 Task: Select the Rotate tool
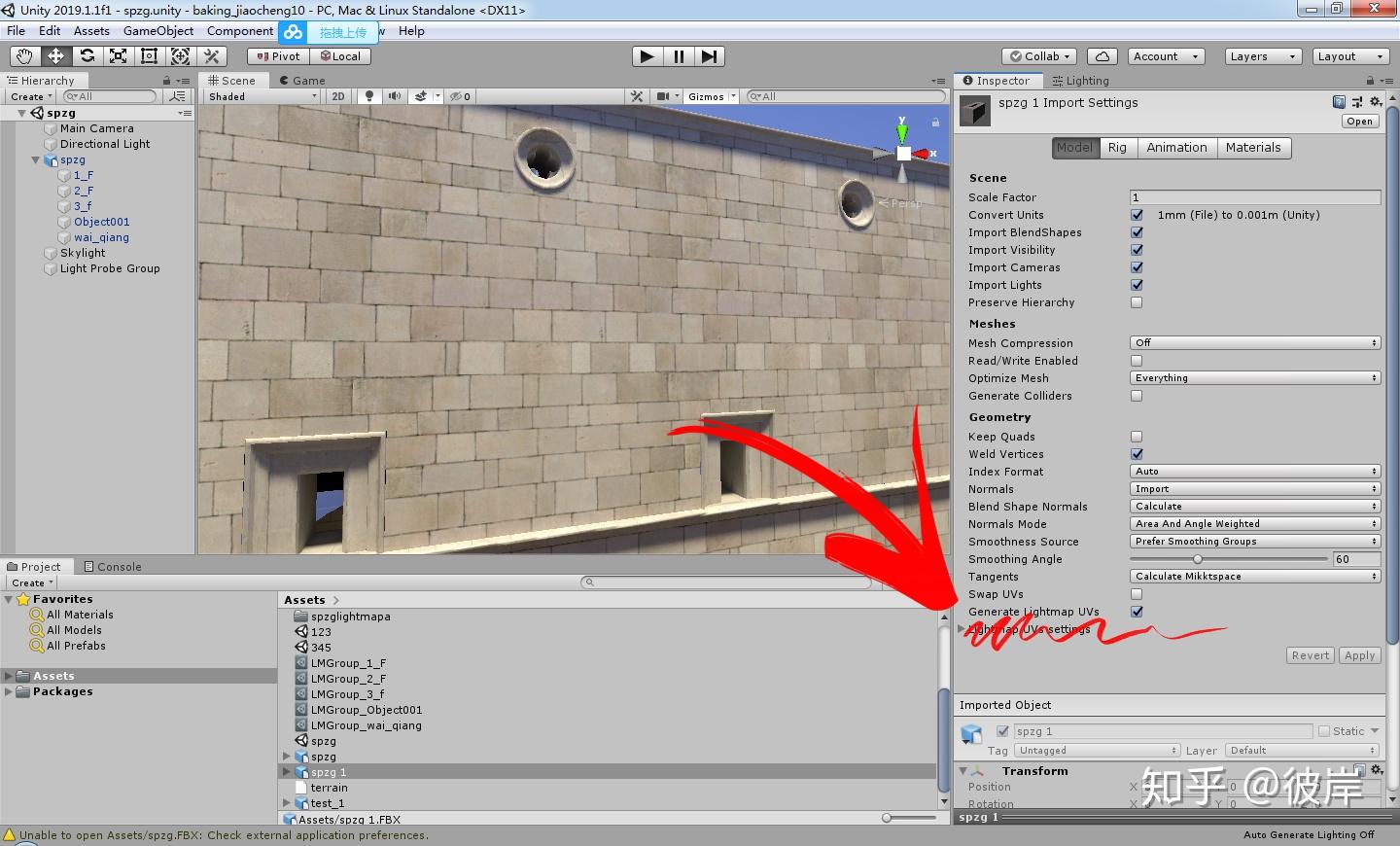click(87, 56)
